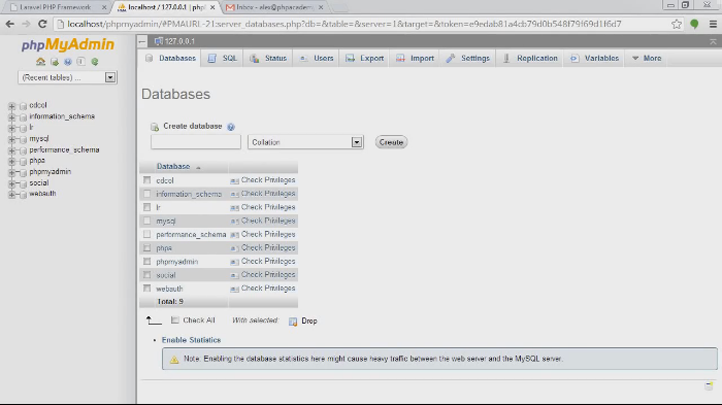Image resolution: width=722 pixels, height=405 pixels.
Task: Expand mysql database in sidebar tree
Action: 12,139
